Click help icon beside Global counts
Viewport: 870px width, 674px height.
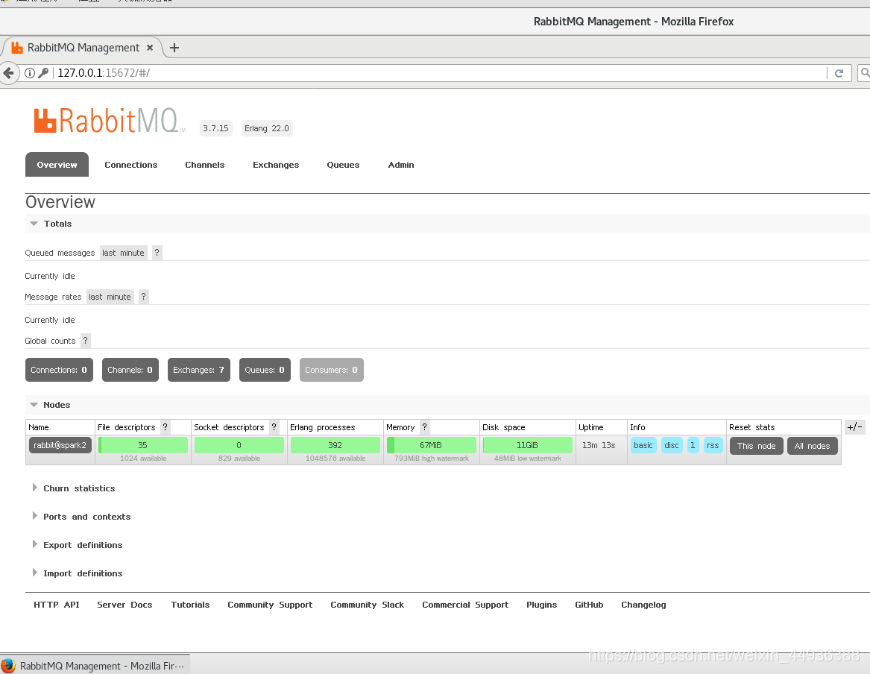coord(85,341)
